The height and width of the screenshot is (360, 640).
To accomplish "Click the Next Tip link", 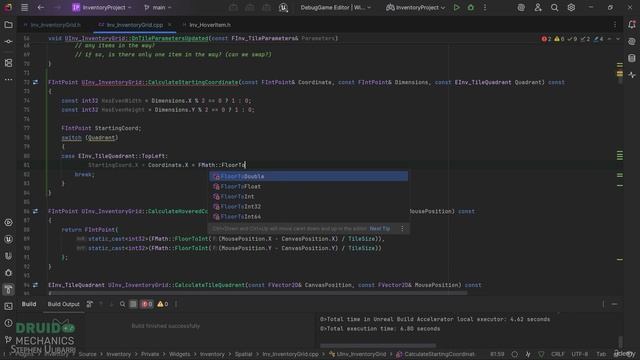I will coord(380,229).
